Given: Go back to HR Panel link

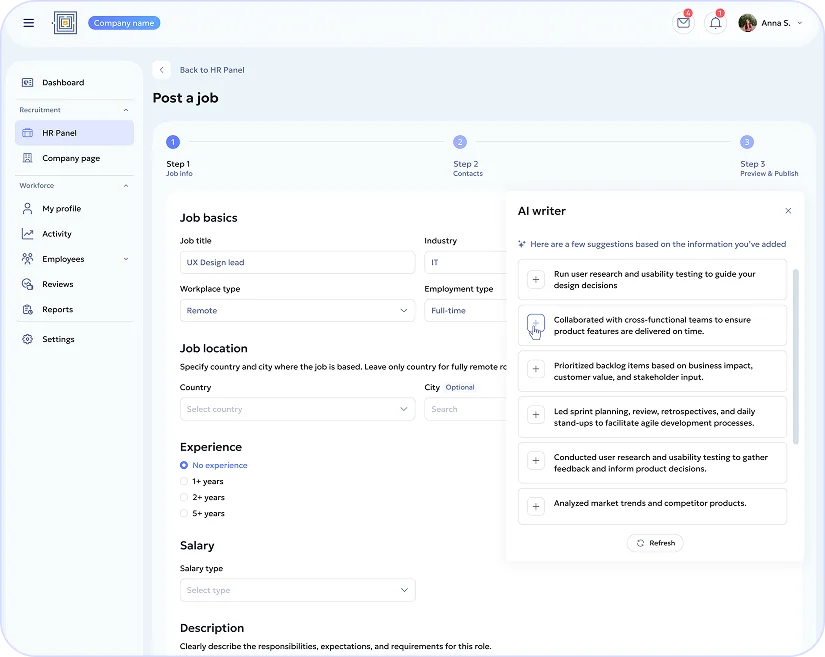Looking at the screenshot, I should 212,70.
